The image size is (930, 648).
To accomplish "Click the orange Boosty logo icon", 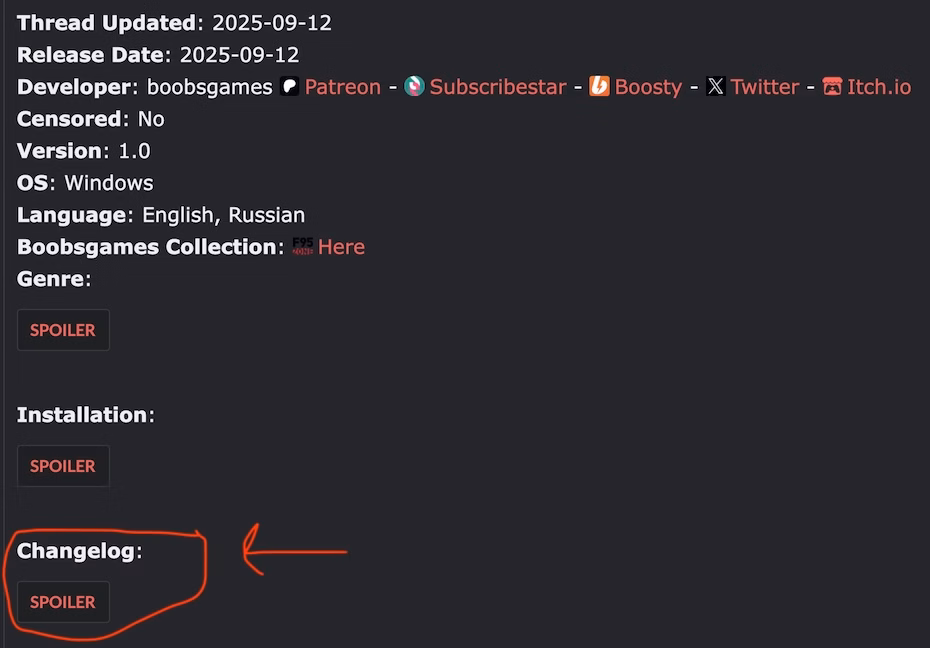I will pyautogui.click(x=599, y=87).
